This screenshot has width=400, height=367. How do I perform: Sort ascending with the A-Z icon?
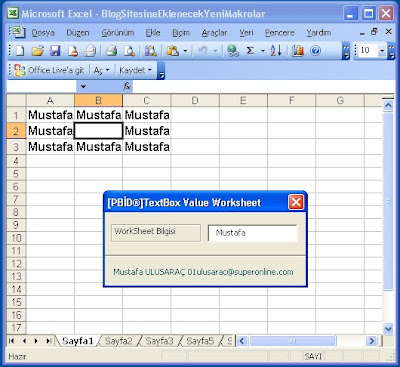click(276, 51)
